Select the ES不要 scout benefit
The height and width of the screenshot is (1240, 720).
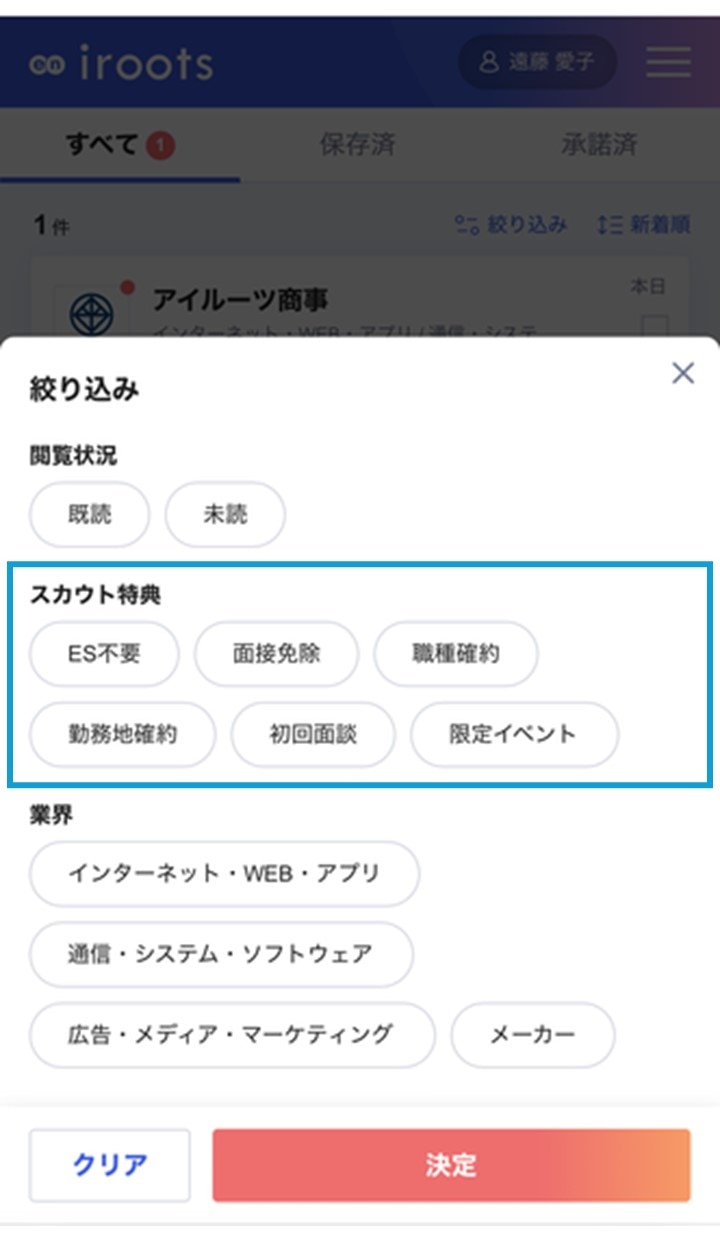(x=104, y=654)
